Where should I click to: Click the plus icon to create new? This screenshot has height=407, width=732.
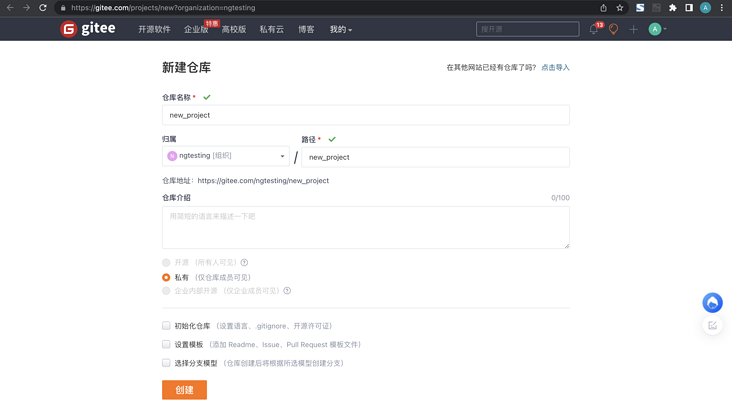coord(633,30)
